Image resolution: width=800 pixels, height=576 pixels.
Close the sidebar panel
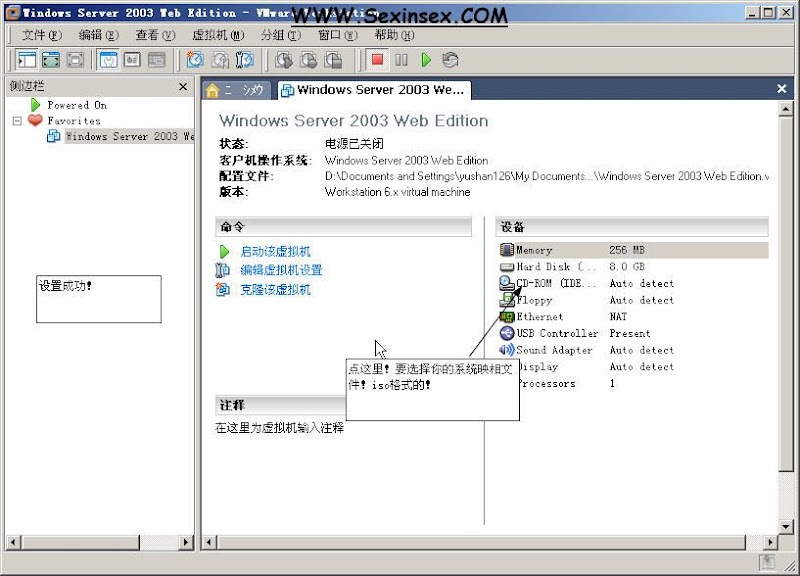coord(183,87)
